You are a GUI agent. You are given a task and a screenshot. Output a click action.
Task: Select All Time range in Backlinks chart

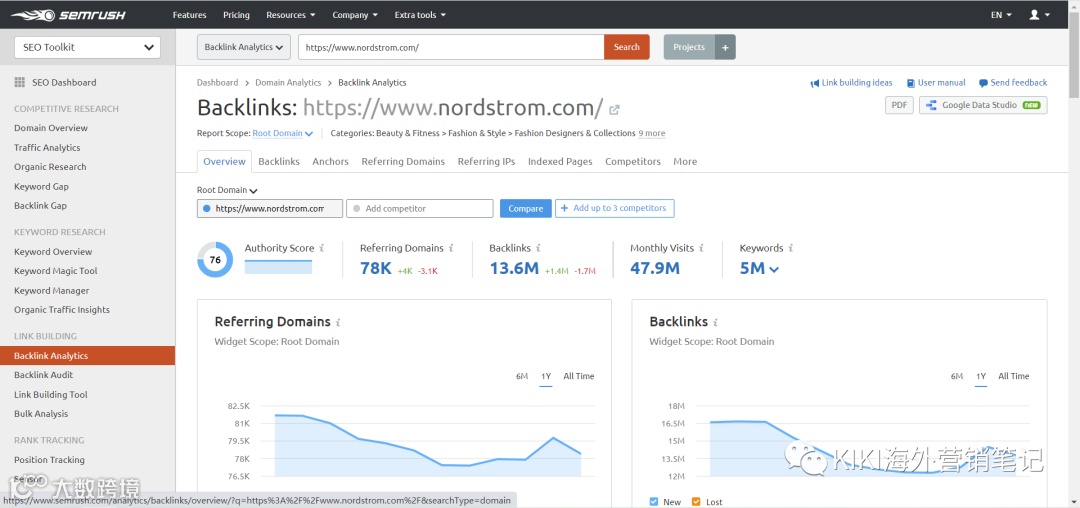click(x=1014, y=377)
